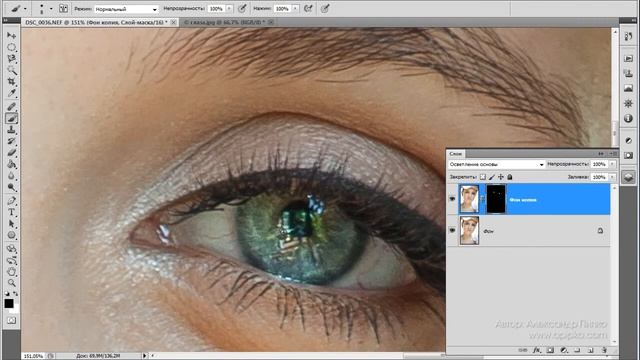Open the Layers panel options menu
The width and height of the screenshot is (640, 360).
(x=613, y=154)
